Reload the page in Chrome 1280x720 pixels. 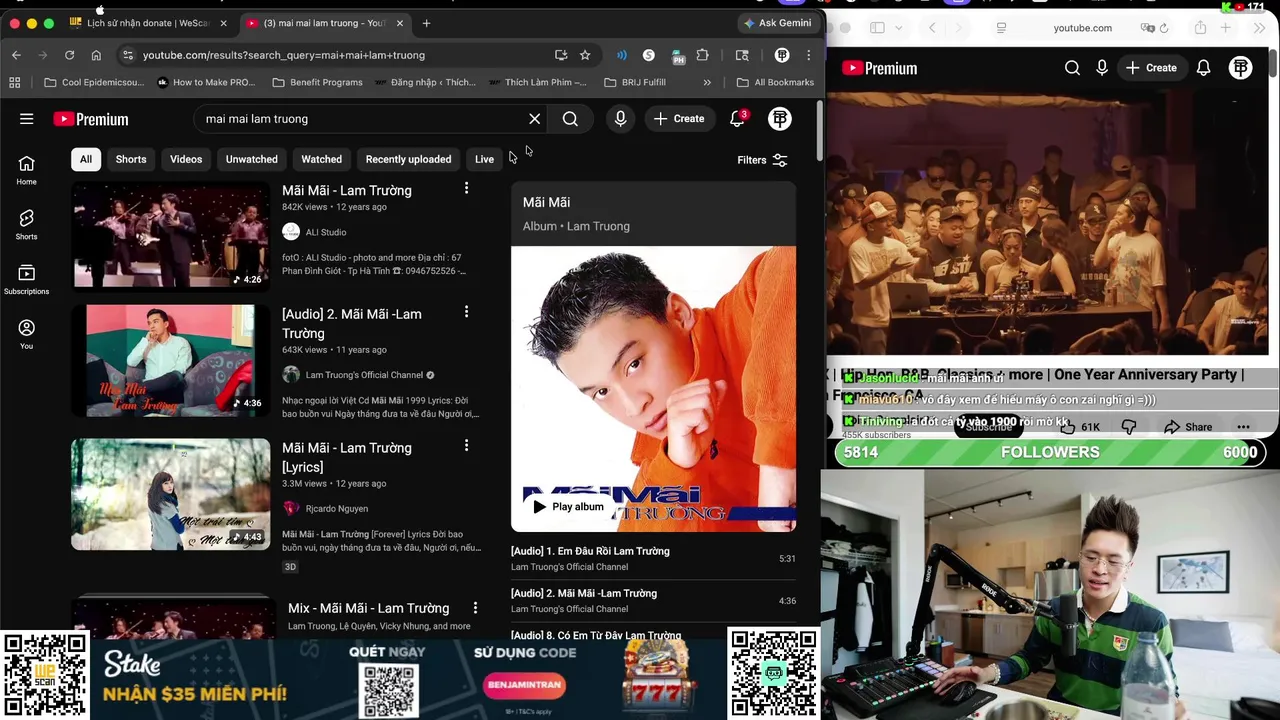pos(69,55)
